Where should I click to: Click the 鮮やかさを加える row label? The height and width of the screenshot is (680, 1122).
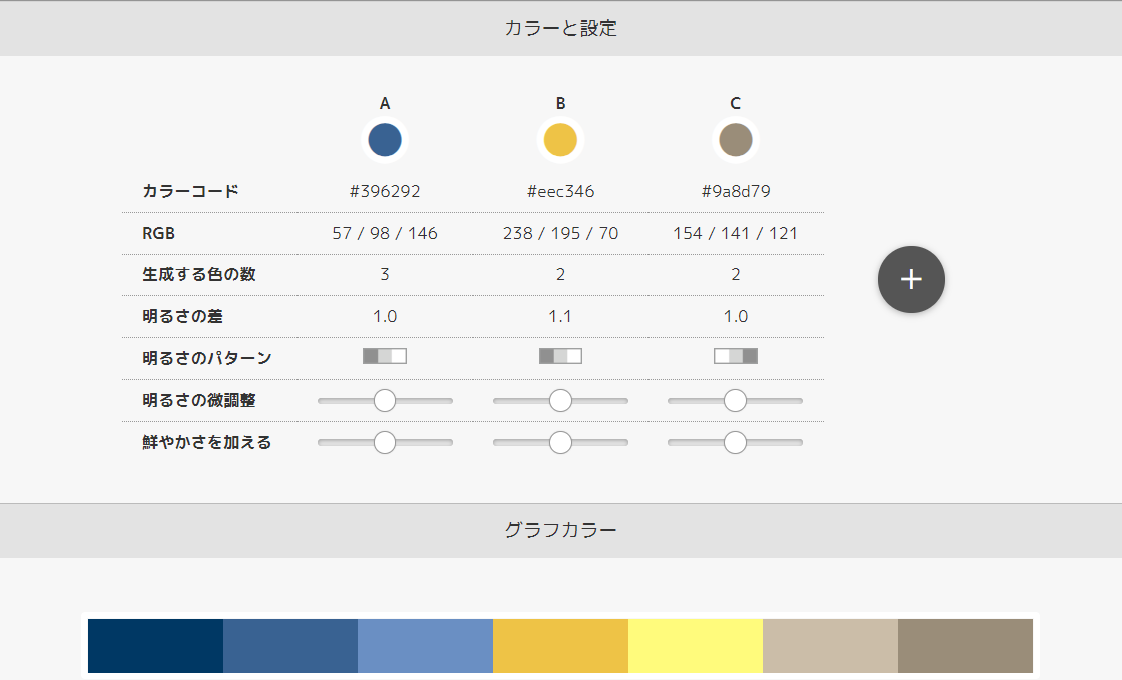pyautogui.click(x=207, y=442)
